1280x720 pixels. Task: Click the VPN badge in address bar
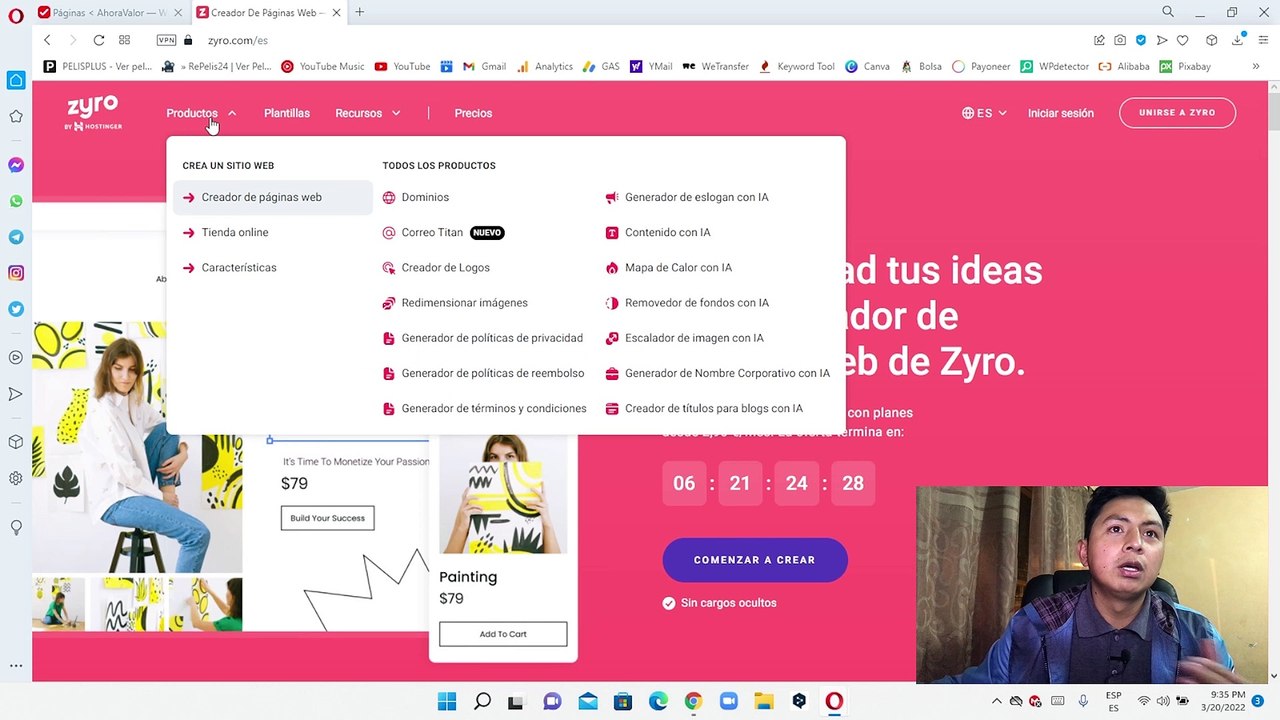166,40
